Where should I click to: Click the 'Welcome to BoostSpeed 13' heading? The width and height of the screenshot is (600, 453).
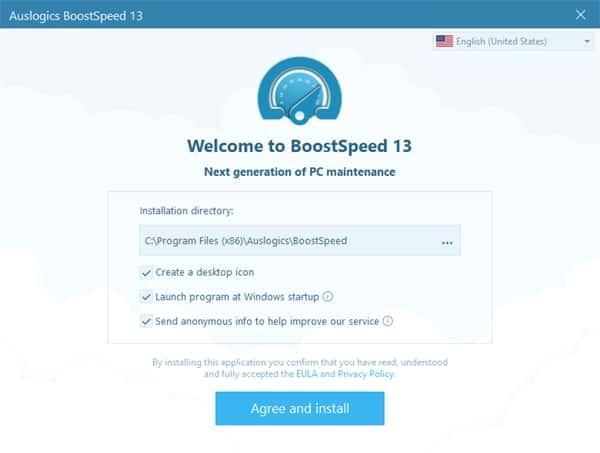[299, 146]
